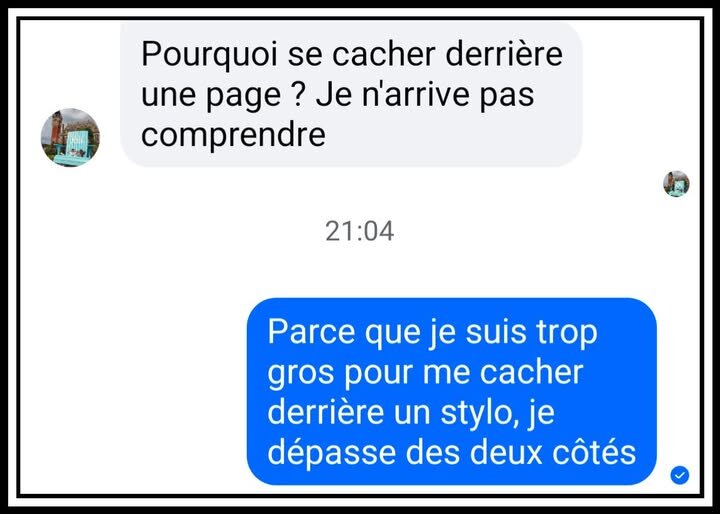Screen dimensions: 720x514
Task: Click the line 'derrière un stylo, je'
Action: click(411, 413)
